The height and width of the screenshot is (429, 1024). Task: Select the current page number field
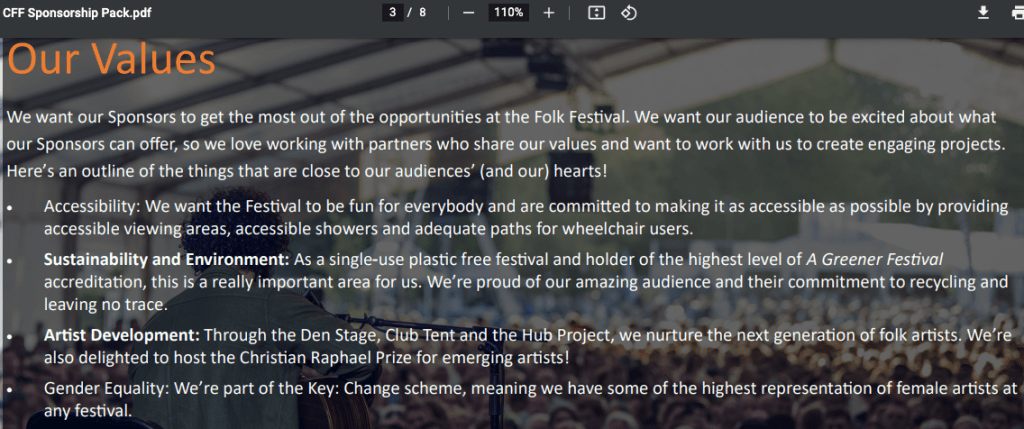point(394,12)
